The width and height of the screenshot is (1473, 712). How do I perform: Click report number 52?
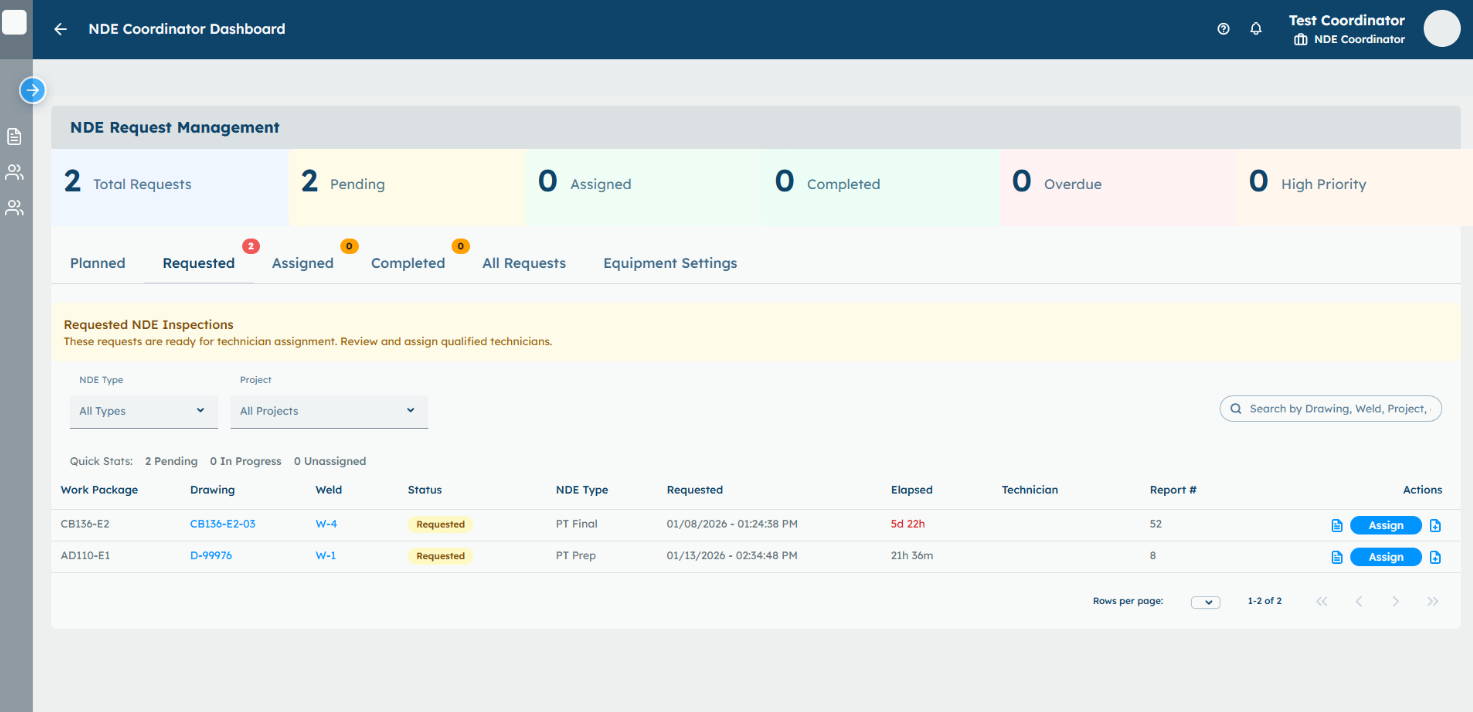tap(1156, 524)
